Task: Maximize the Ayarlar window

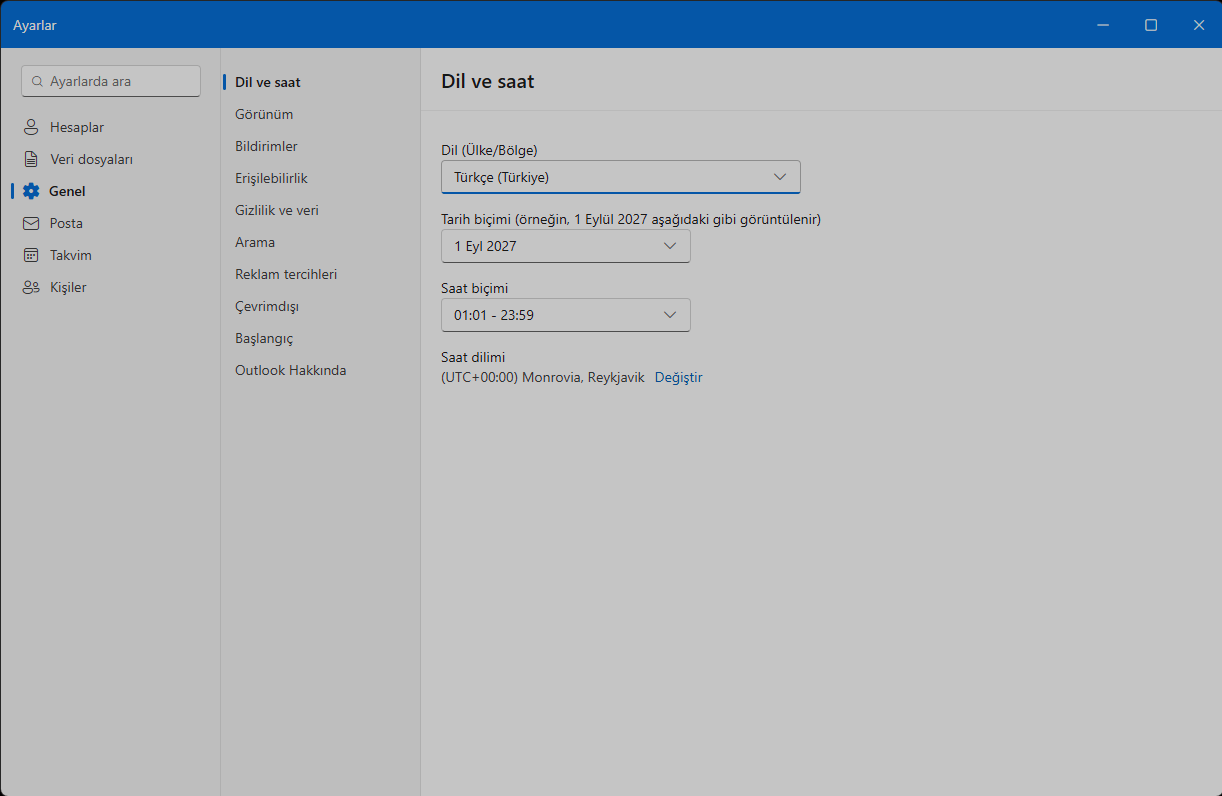Action: point(1151,25)
